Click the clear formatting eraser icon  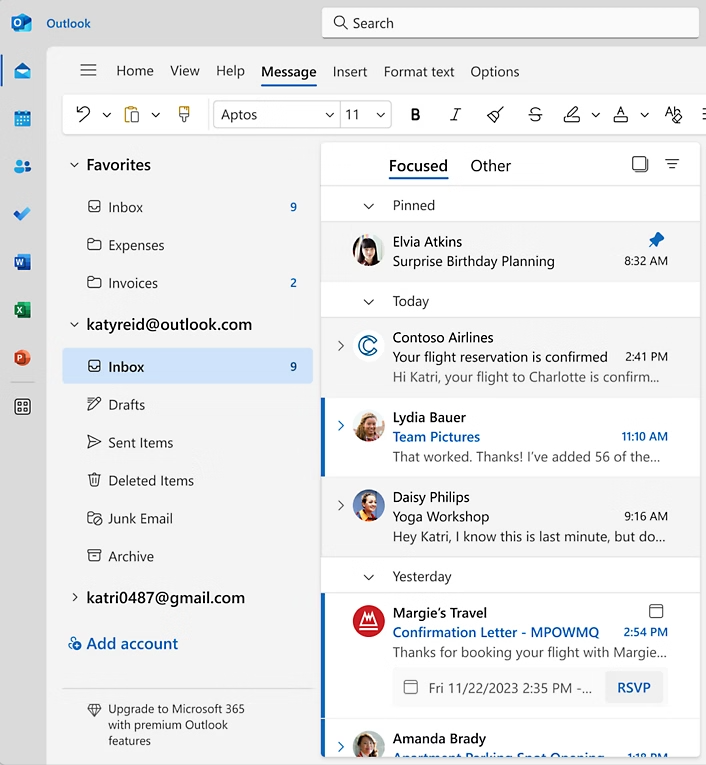point(495,115)
